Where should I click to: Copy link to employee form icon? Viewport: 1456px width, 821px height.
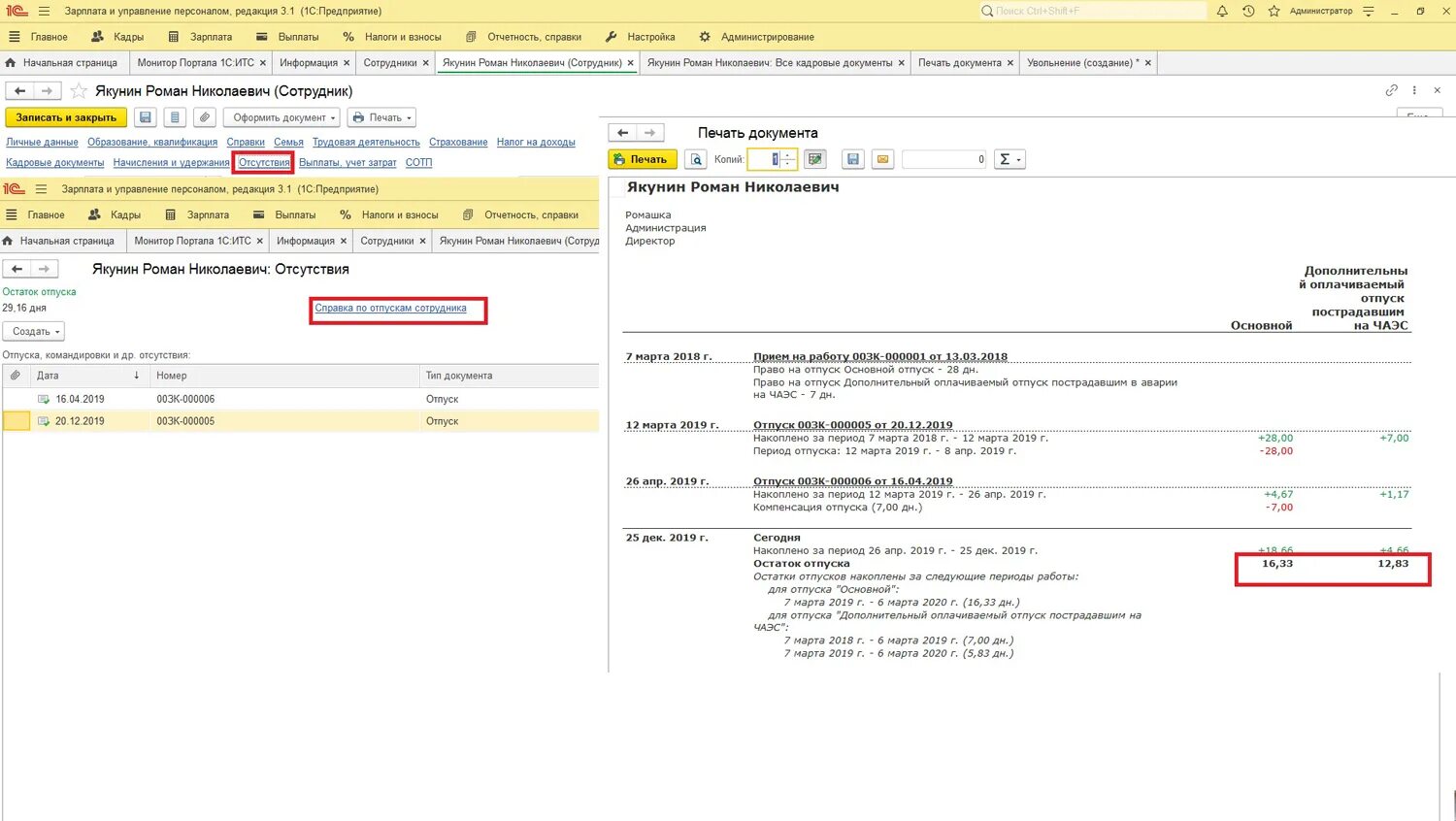[x=1391, y=90]
